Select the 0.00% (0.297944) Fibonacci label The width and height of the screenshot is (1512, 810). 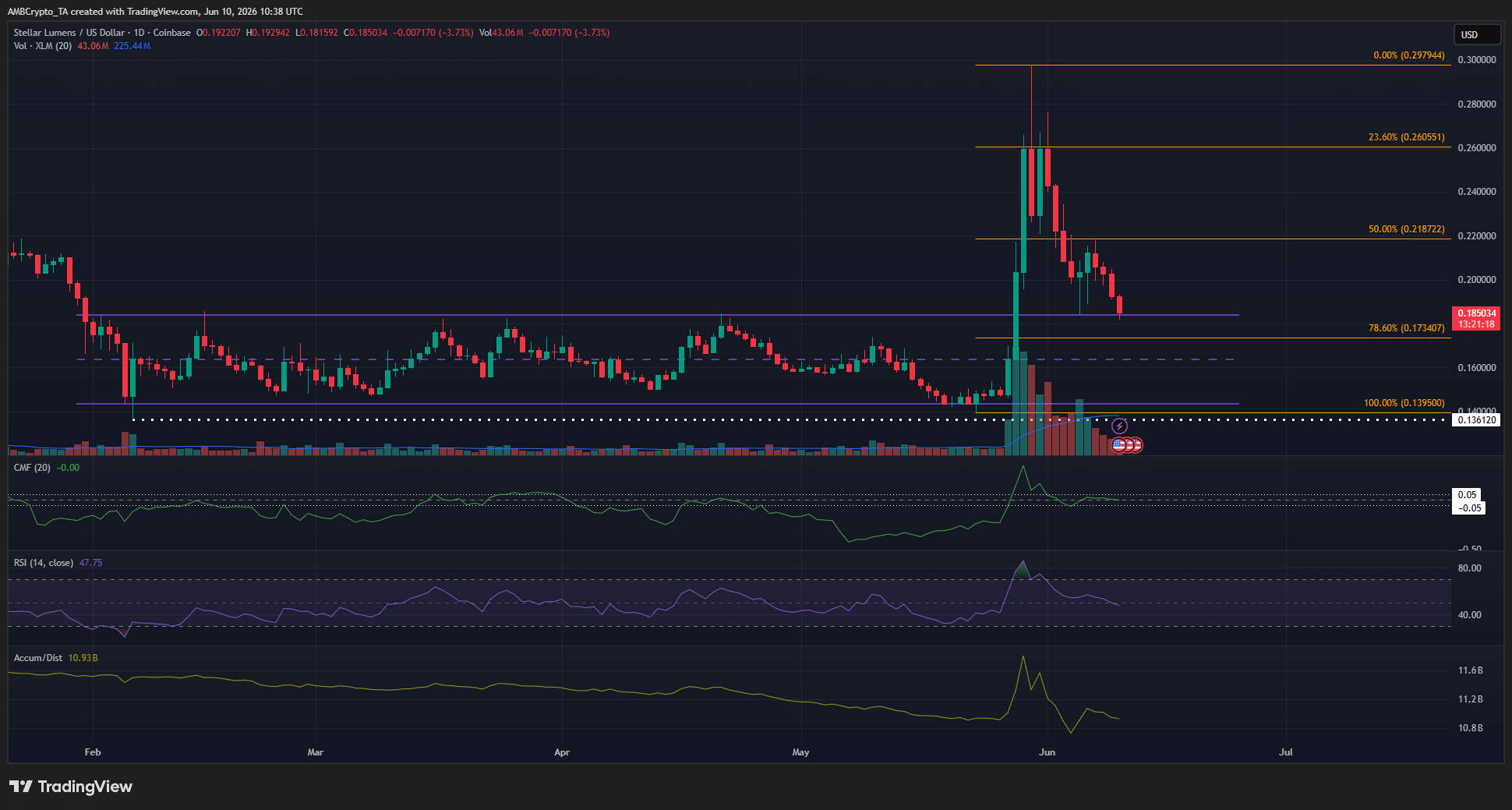[x=1409, y=55]
